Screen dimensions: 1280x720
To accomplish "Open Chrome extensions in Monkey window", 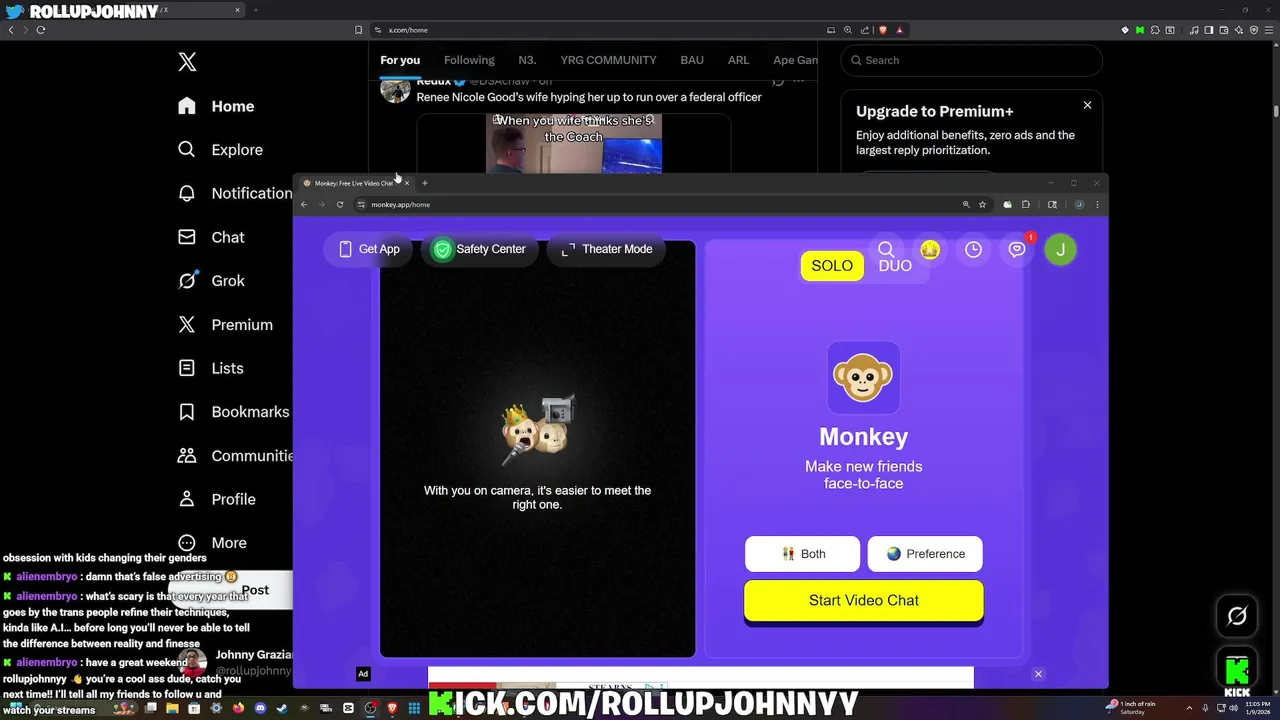I will point(1025,204).
